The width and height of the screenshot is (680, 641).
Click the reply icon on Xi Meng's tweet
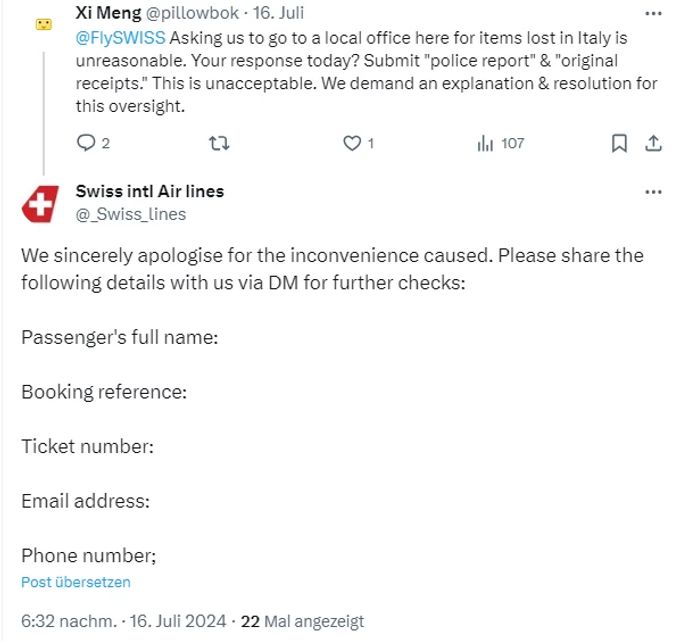tap(85, 143)
